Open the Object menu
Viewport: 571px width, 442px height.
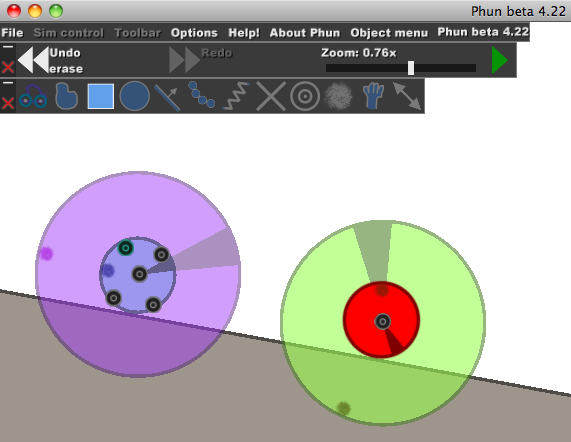389,33
